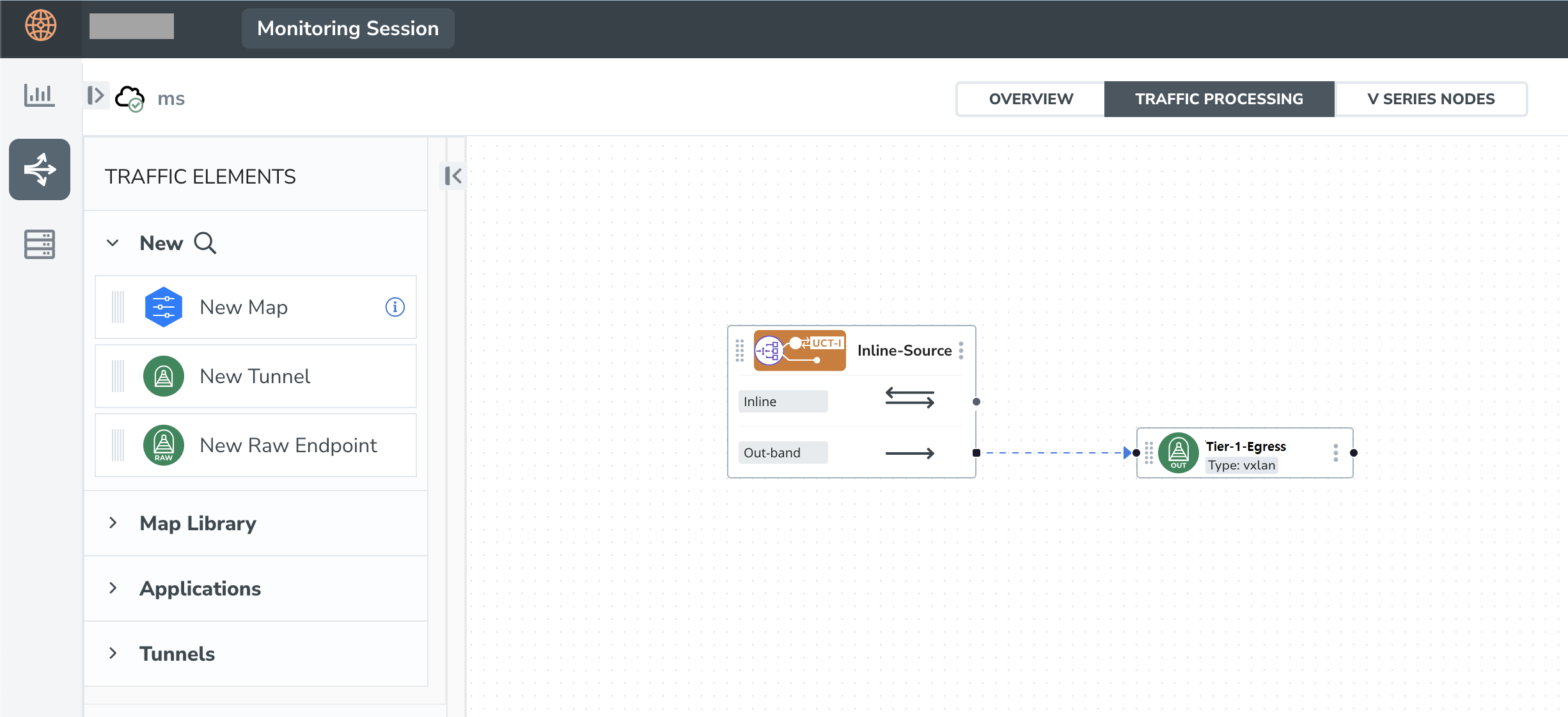Collapse the Traffic Elements panel
Viewport: 1568px width, 717px height.
[x=453, y=176]
